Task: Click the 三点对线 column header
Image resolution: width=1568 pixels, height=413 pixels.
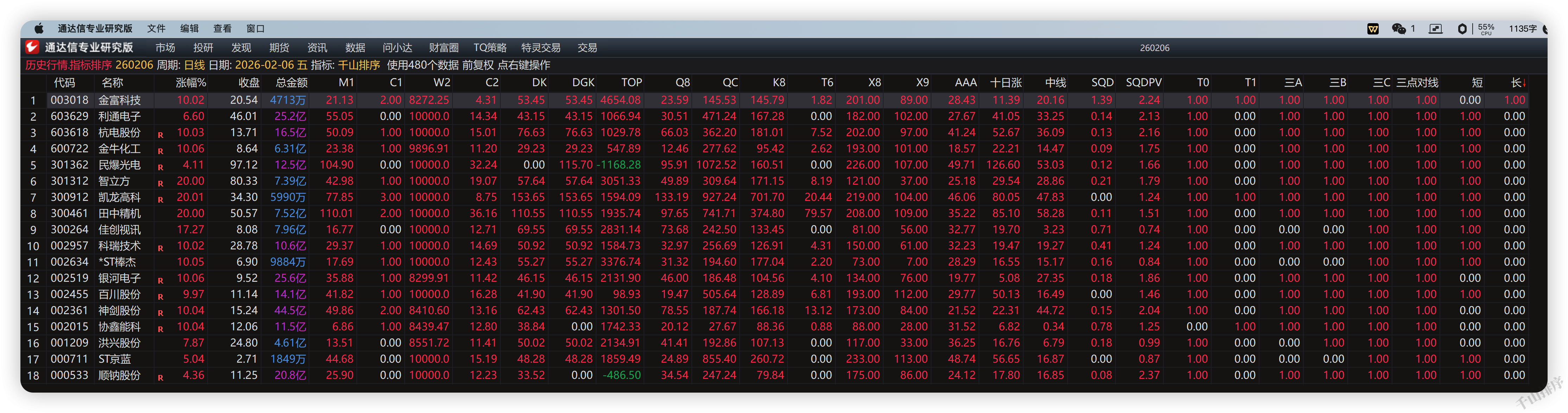Action: coord(1417,83)
